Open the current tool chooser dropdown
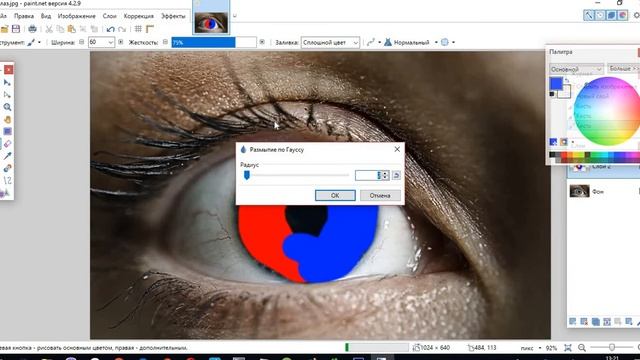 pos(34,42)
